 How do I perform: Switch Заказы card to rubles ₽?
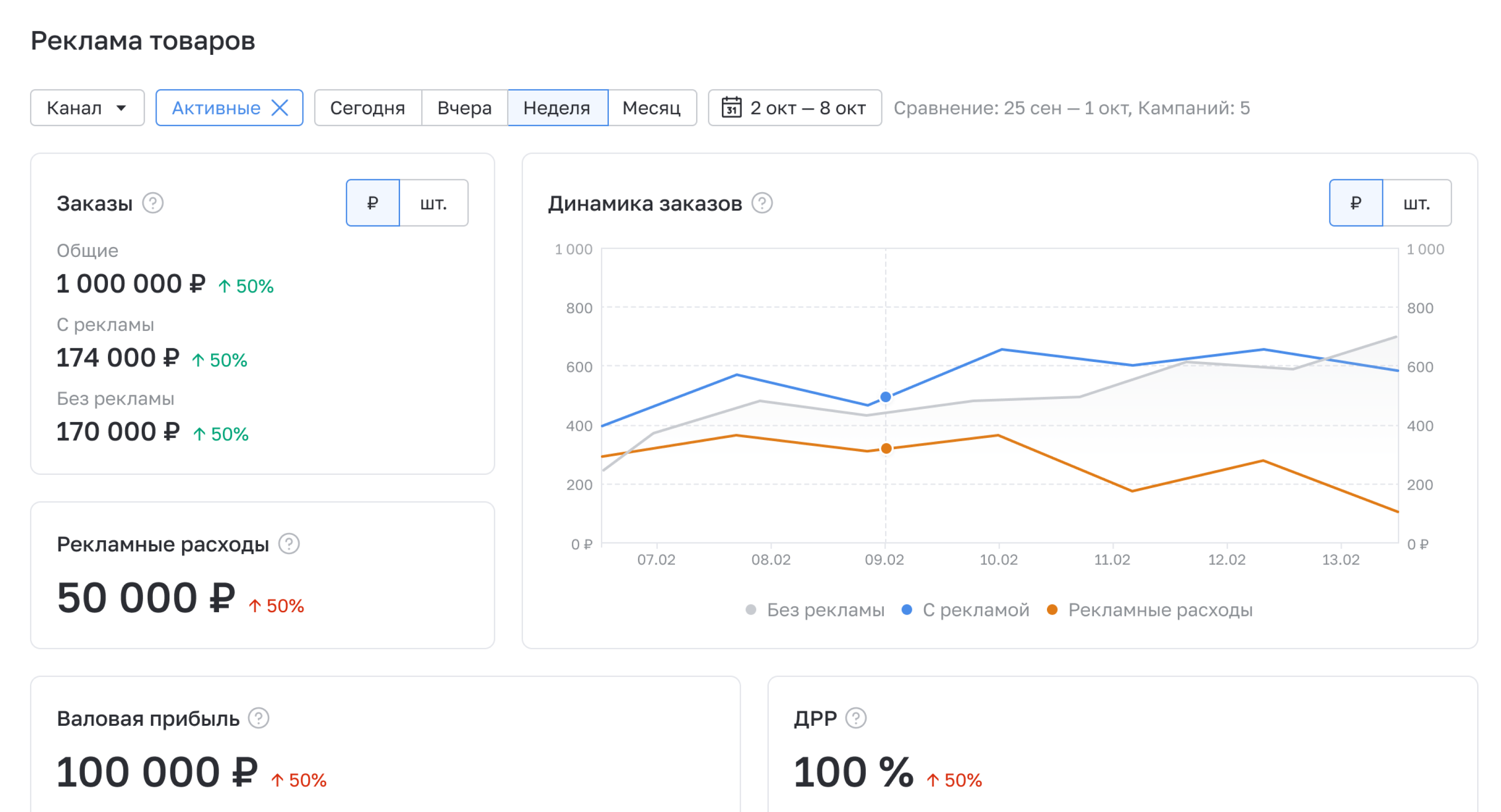coord(373,203)
